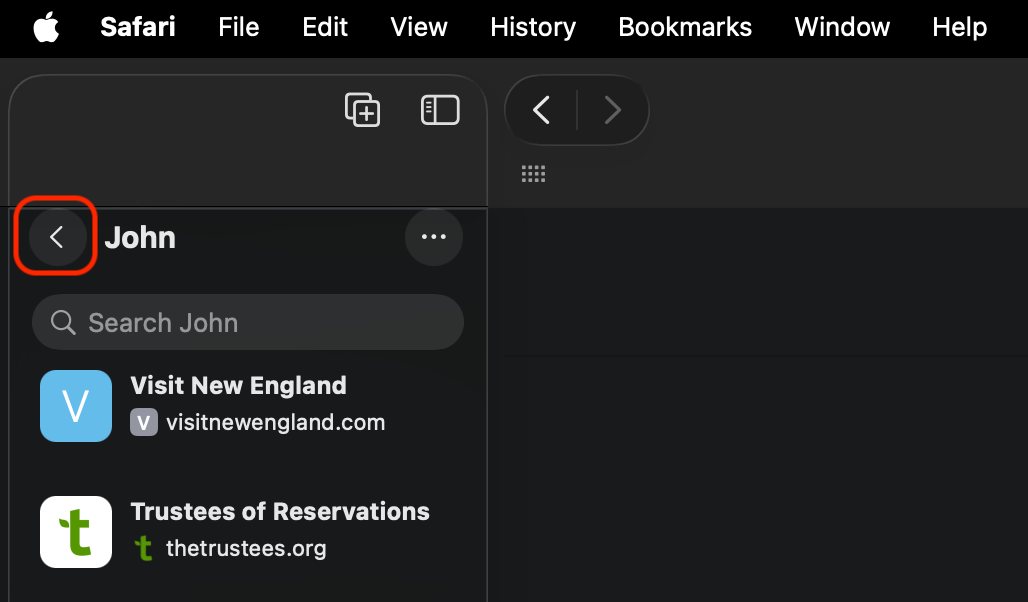
Task: Select the Trustees of Reservations title
Action: click(280, 512)
